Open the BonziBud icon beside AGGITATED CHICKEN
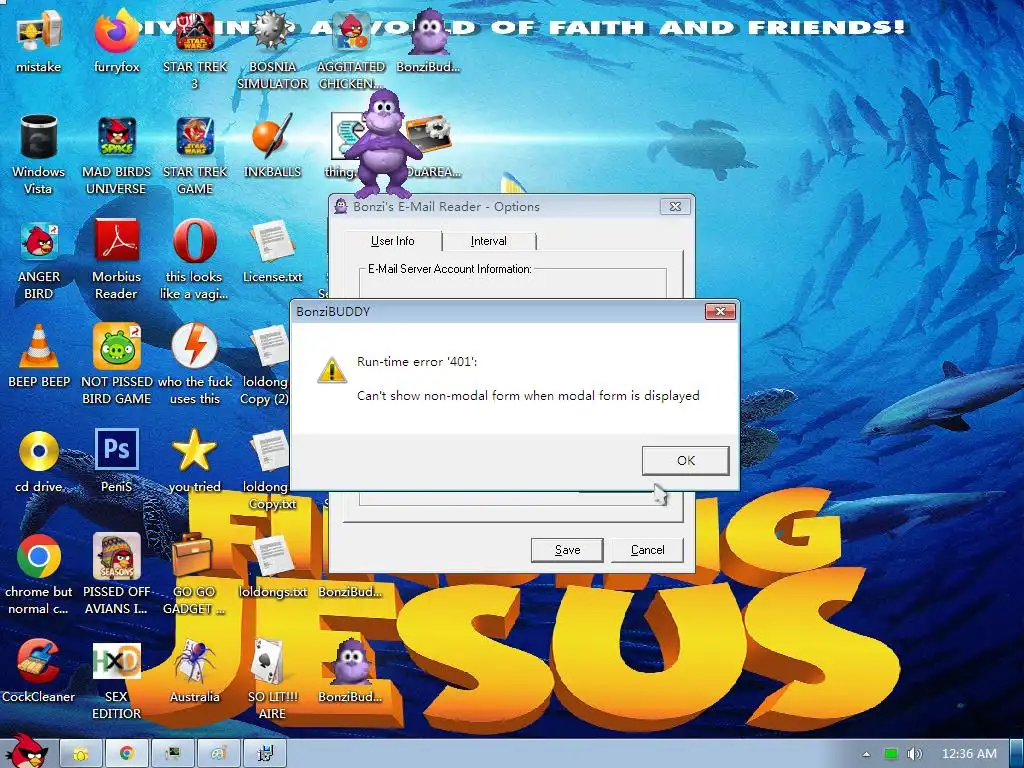The width and height of the screenshot is (1024, 768). (x=428, y=42)
